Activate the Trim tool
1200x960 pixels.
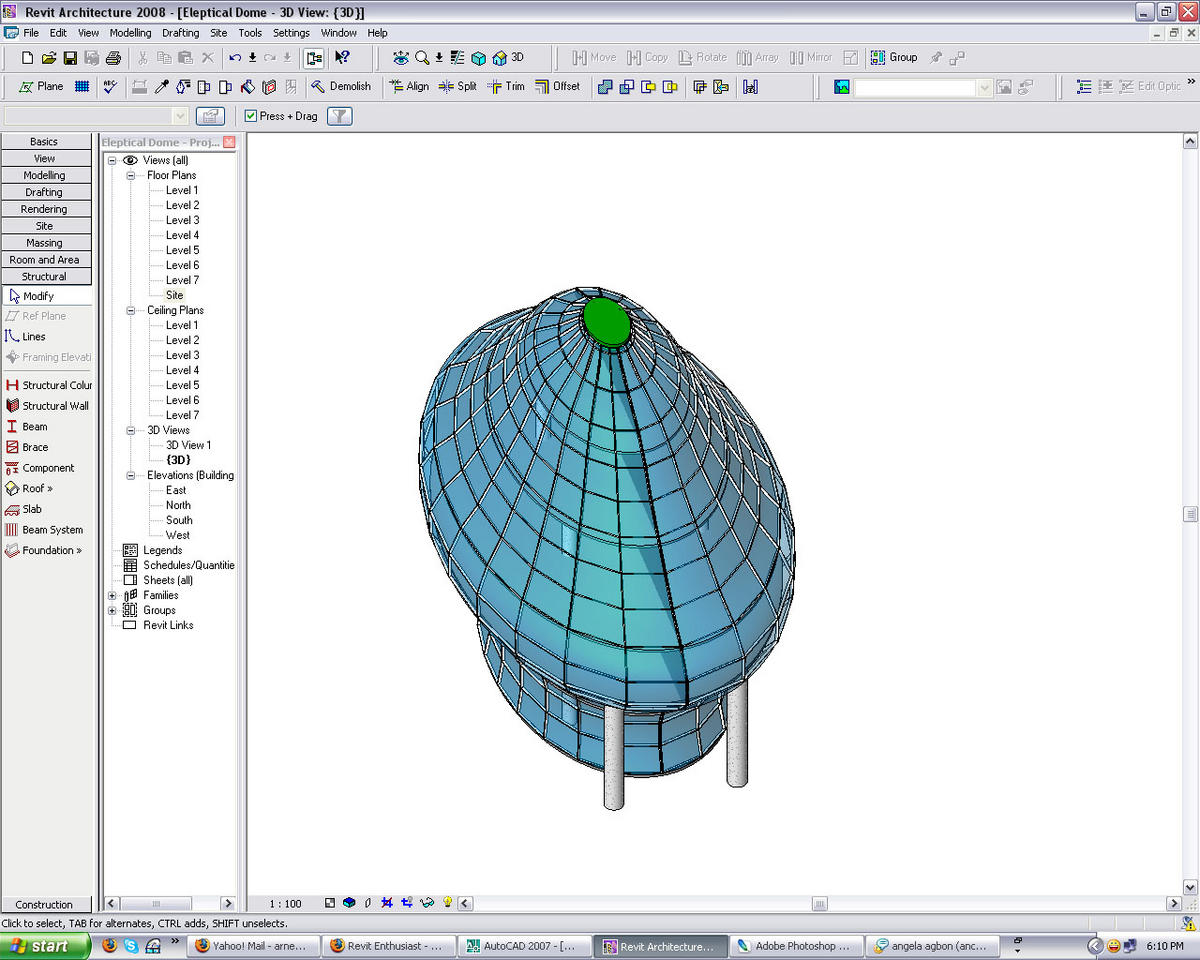click(x=504, y=86)
